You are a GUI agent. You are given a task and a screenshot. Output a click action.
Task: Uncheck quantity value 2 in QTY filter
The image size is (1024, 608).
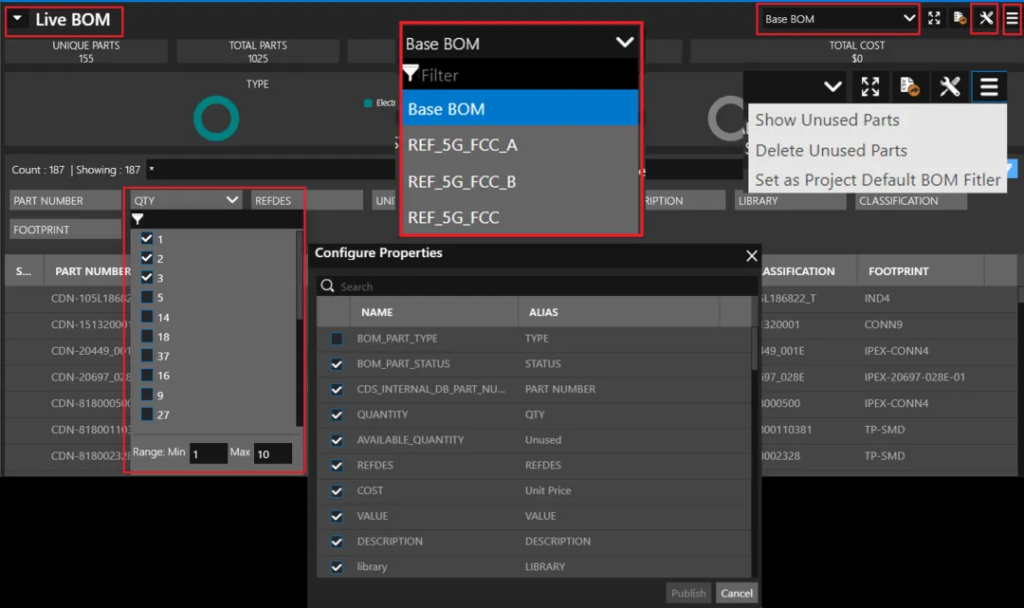147,258
